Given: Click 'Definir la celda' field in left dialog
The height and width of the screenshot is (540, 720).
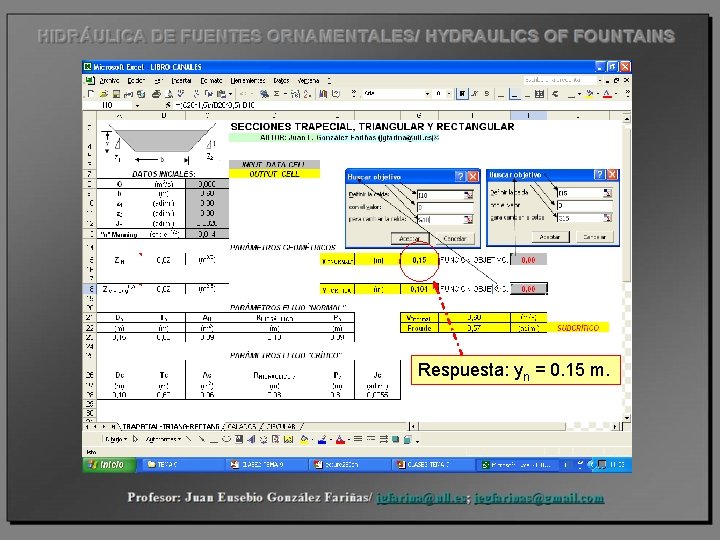Looking at the screenshot, I should 445,195.
